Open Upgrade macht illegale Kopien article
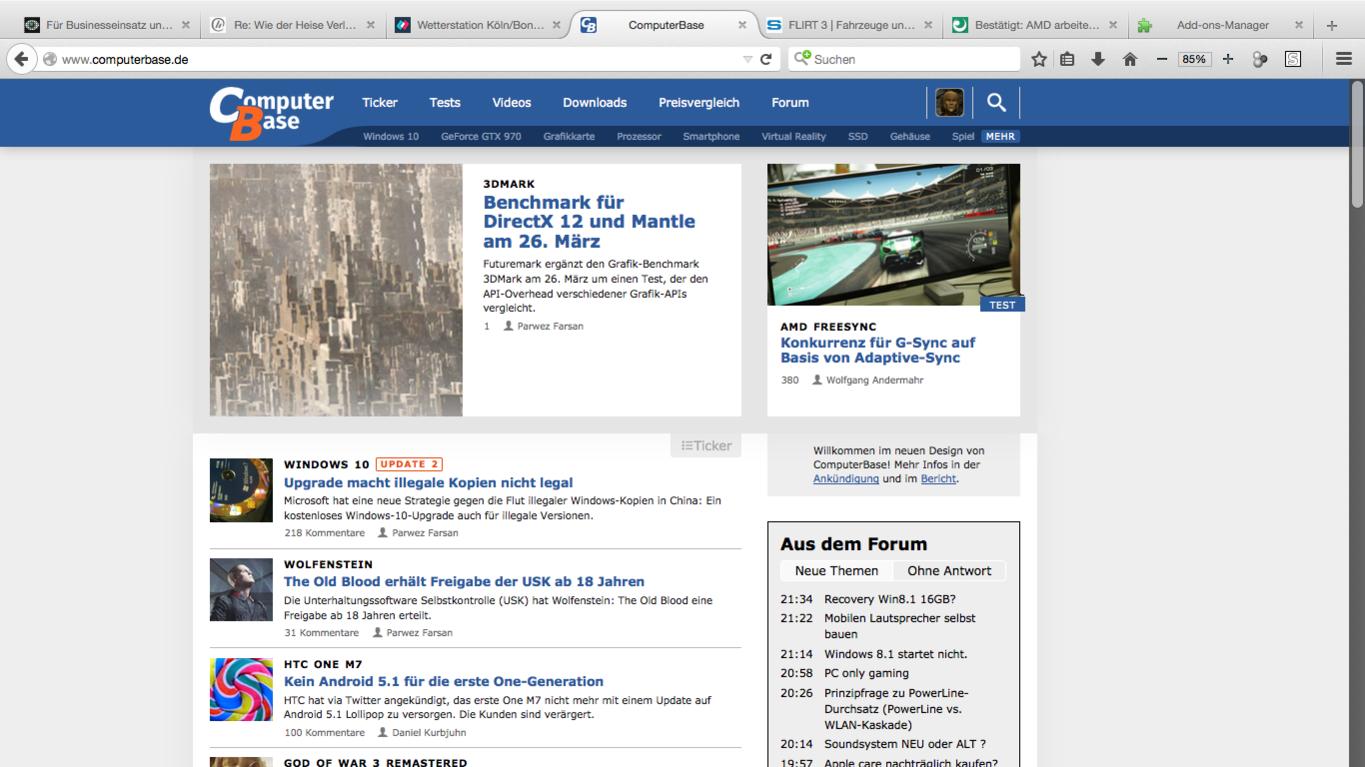Screen dimensions: 1365x767 click(428, 482)
